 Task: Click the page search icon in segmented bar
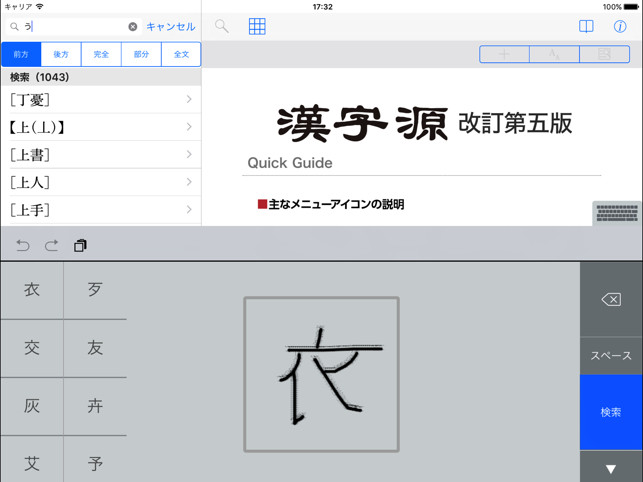click(604, 54)
